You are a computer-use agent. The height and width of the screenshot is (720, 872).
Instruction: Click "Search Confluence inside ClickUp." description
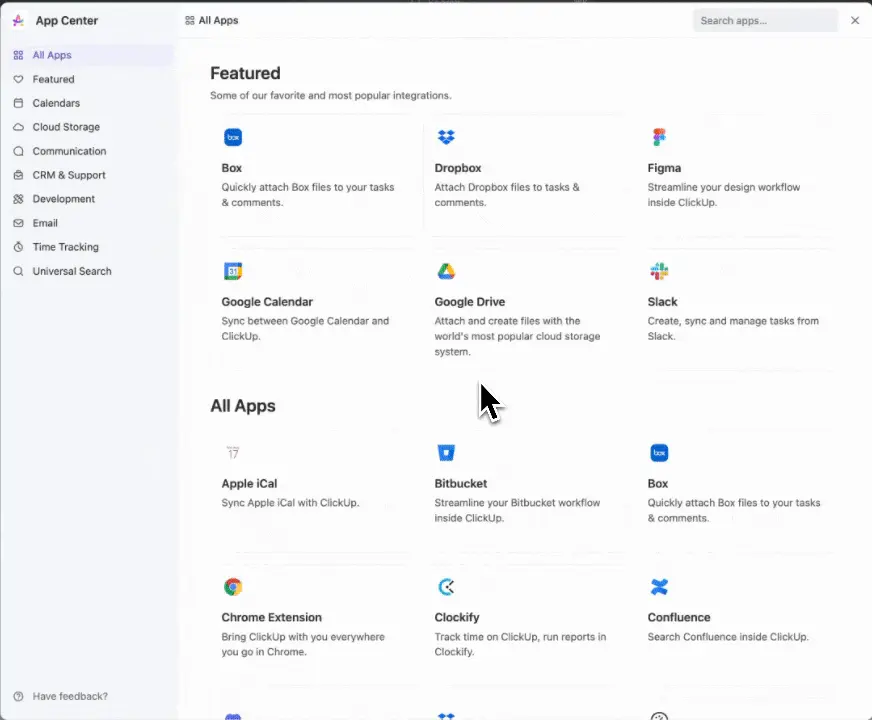pos(728,637)
